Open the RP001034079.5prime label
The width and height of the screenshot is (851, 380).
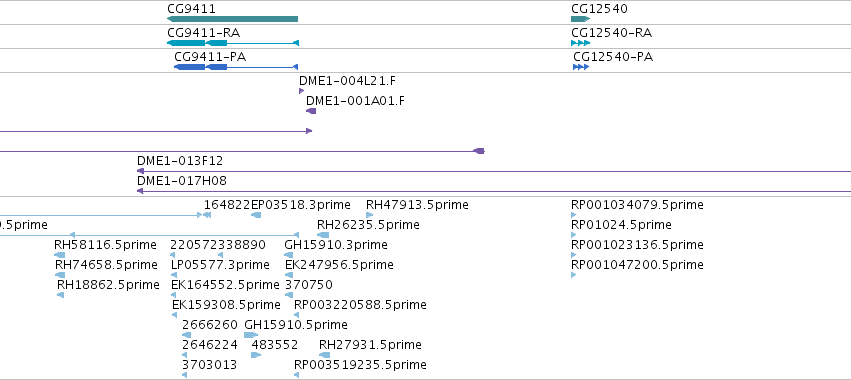[x=637, y=205]
